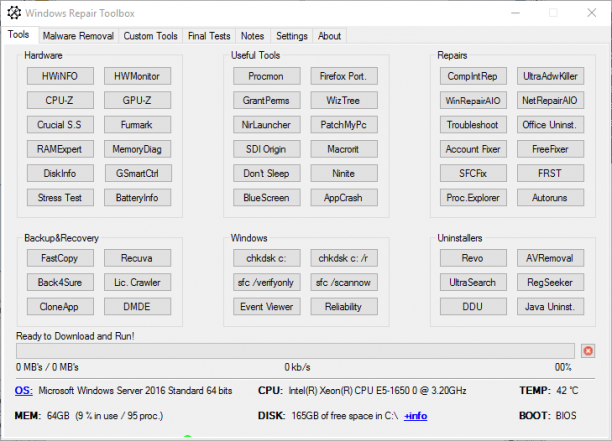The width and height of the screenshot is (612, 441).
Task: Click the Back4Sure button
Action: point(60,282)
